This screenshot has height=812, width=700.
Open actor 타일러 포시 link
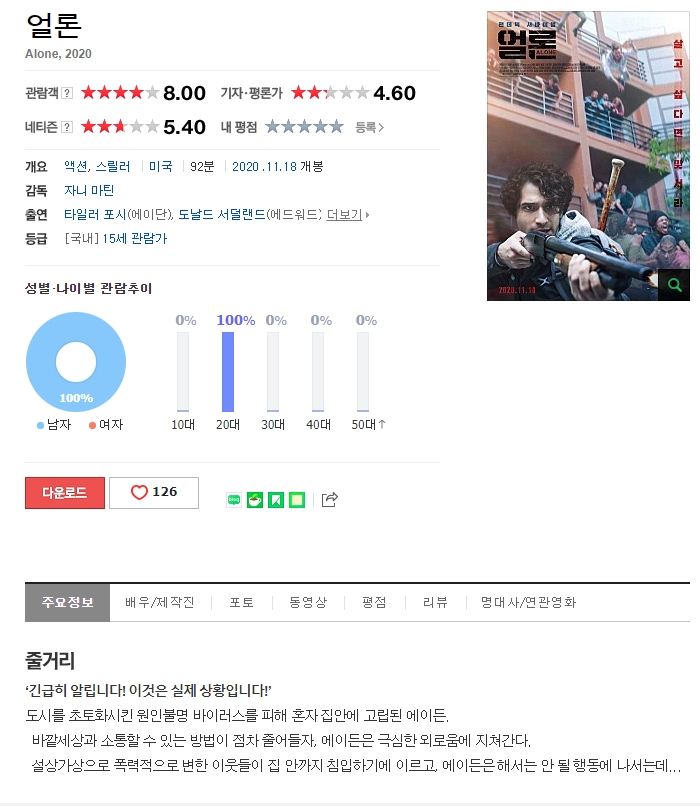pyautogui.click(x=95, y=214)
